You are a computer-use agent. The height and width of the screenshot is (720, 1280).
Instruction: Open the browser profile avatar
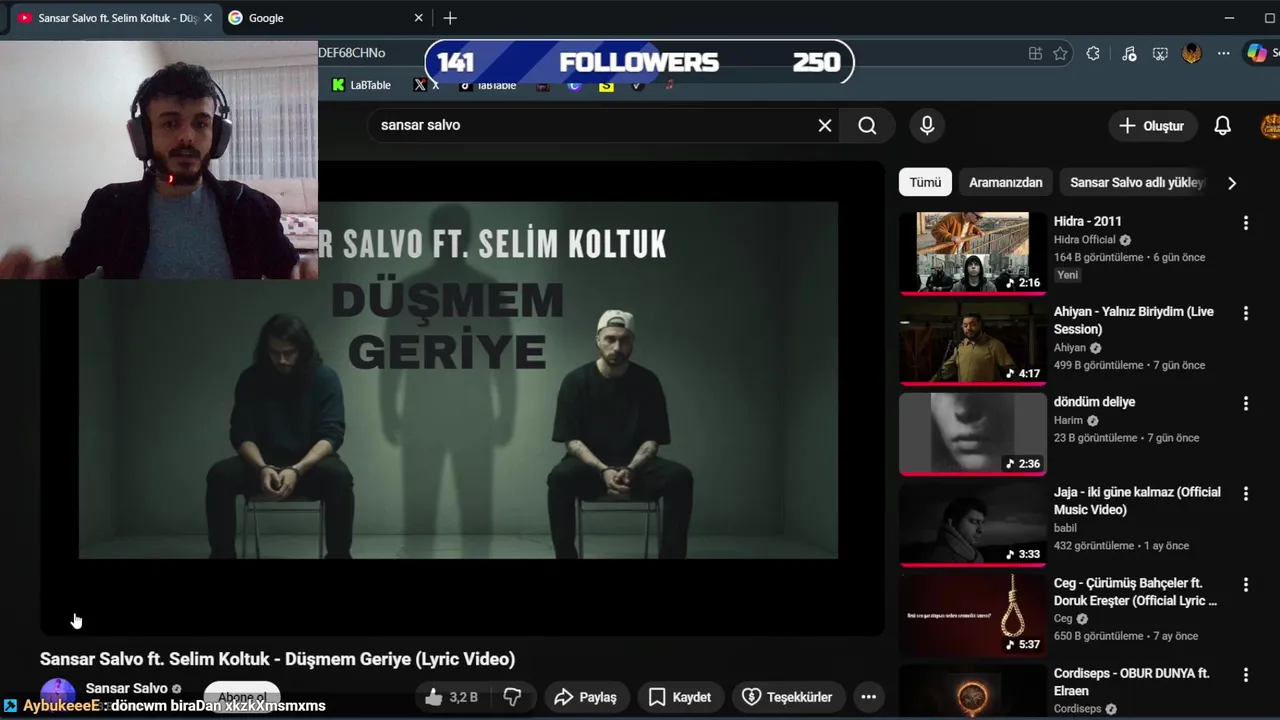point(1191,54)
